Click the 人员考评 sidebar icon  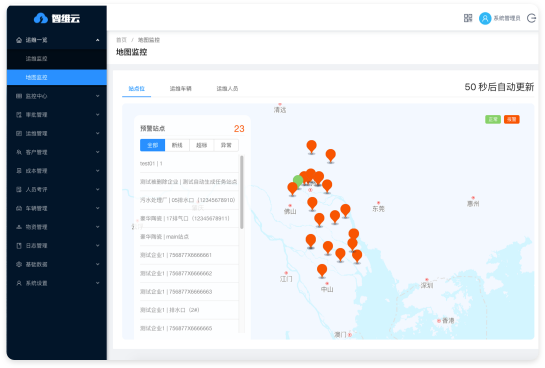click(x=19, y=189)
